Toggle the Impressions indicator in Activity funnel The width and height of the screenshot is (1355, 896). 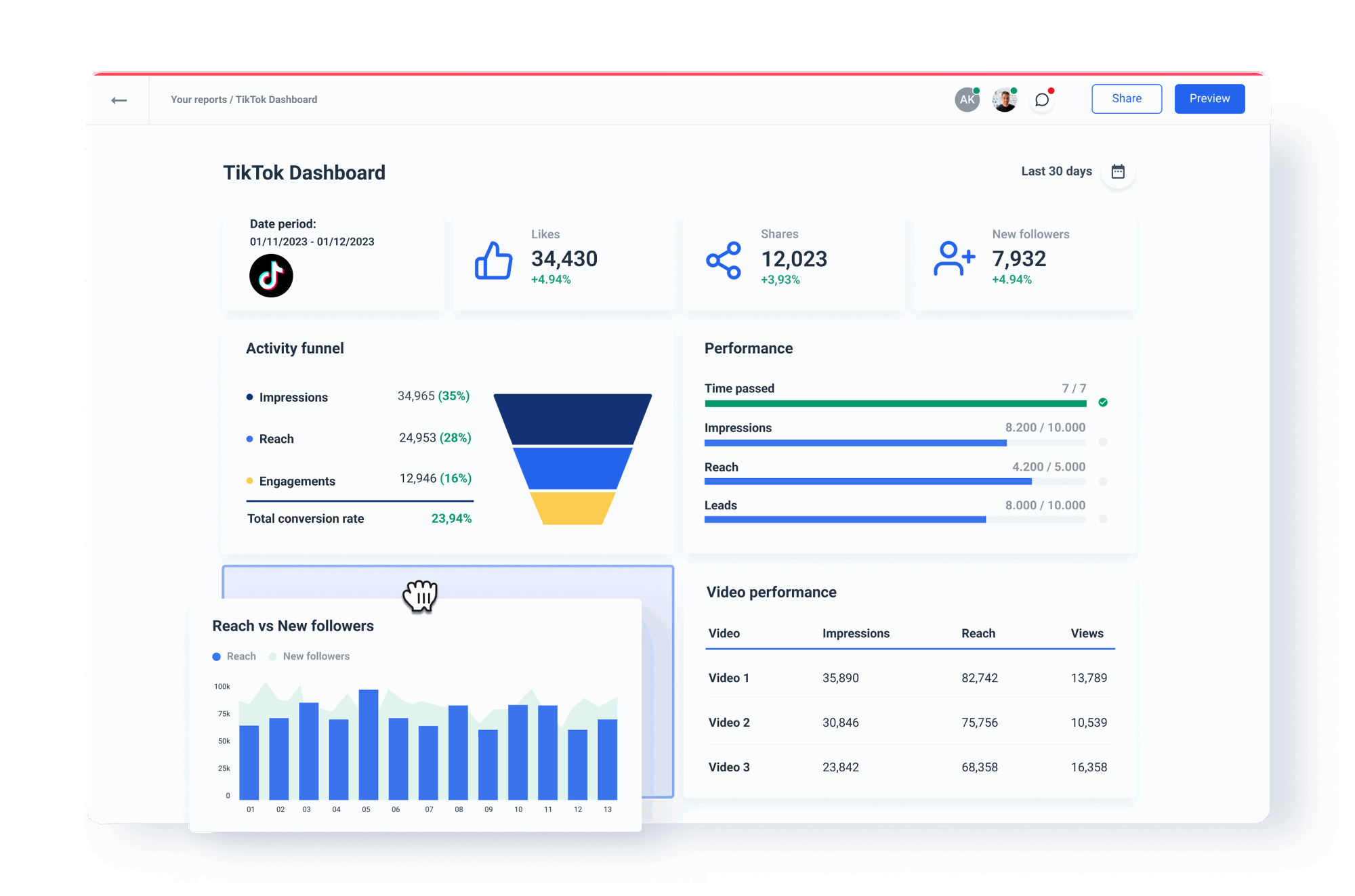click(x=250, y=397)
